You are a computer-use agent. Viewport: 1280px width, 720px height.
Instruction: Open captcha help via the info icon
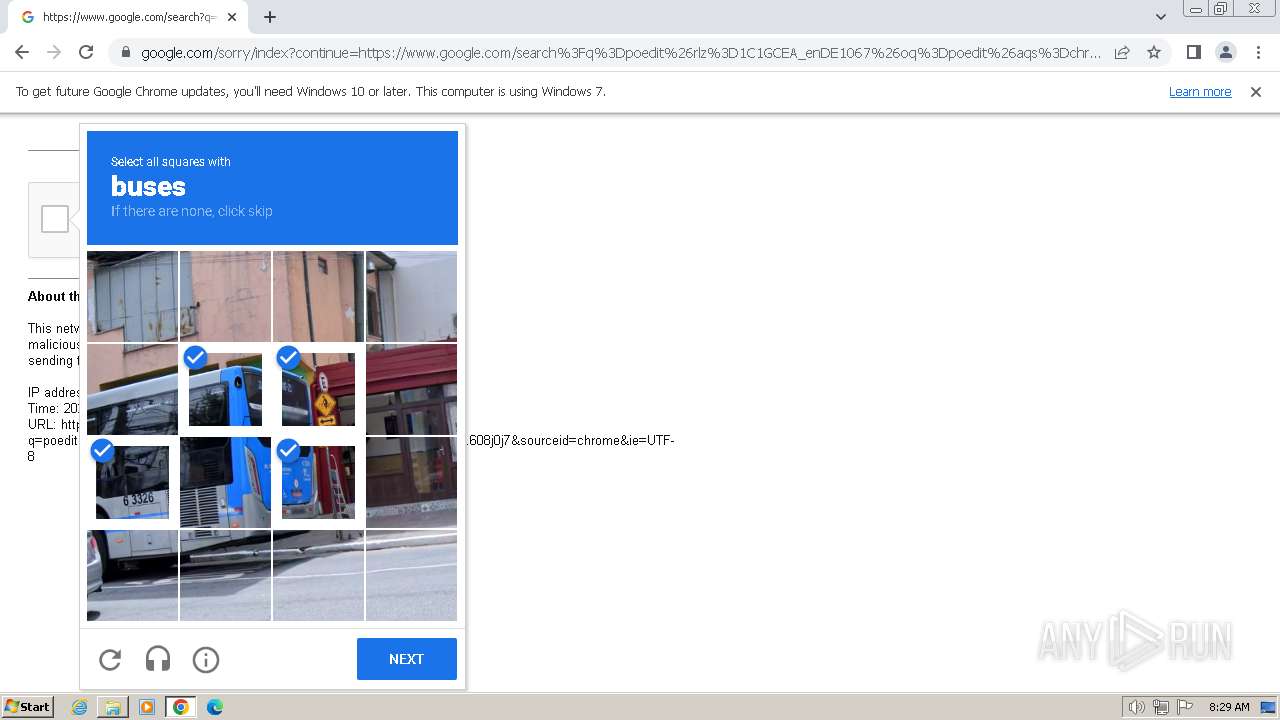pos(206,659)
